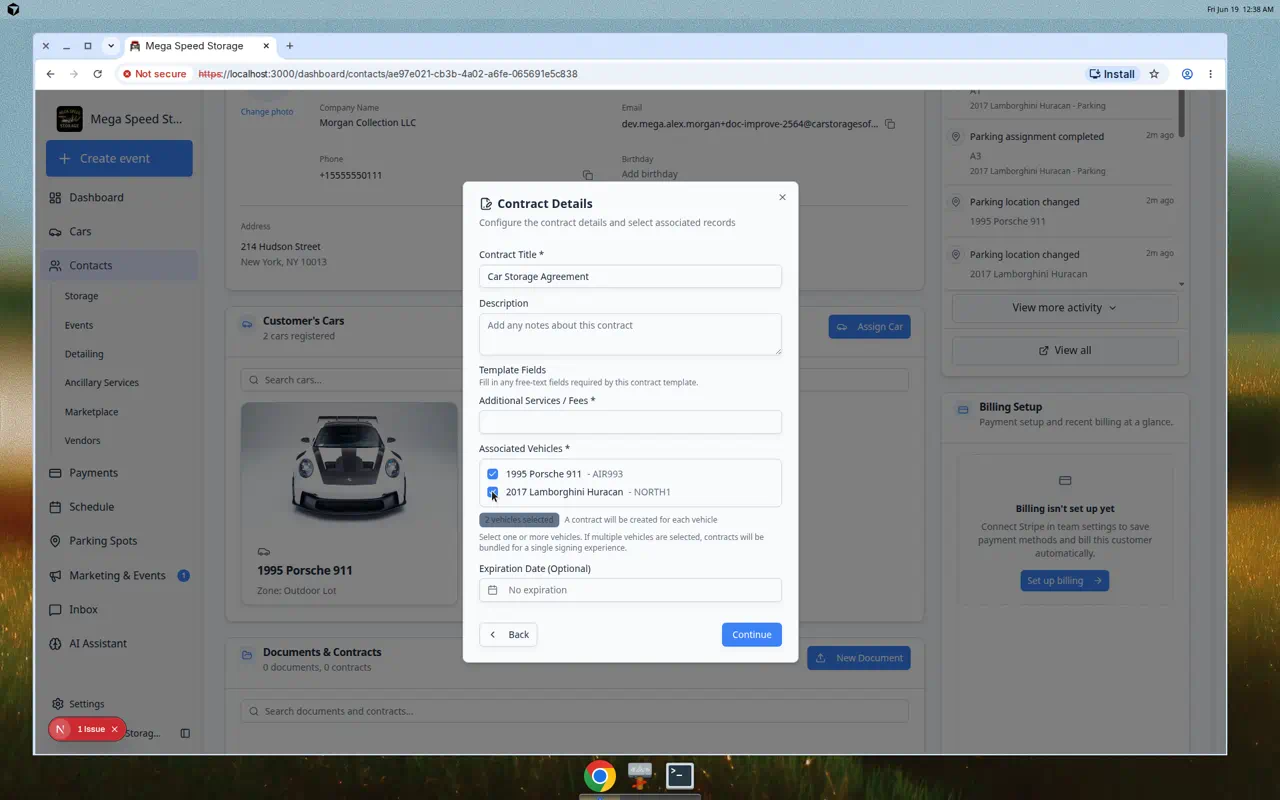
Task: Click the Mega Speed Storage logo
Action: pyautogui.click(x=70, y=119)
